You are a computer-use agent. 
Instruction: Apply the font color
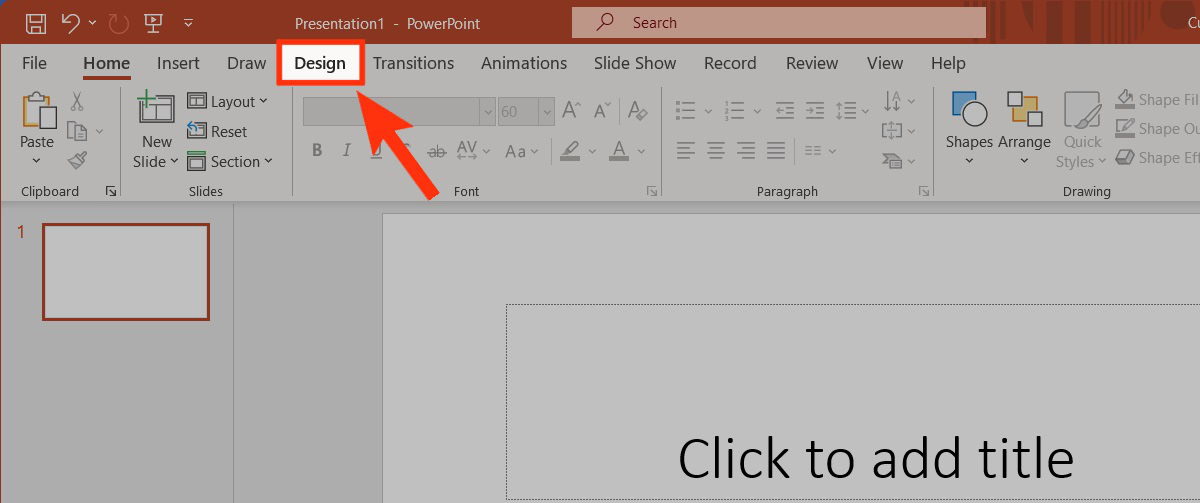[619, 151]
